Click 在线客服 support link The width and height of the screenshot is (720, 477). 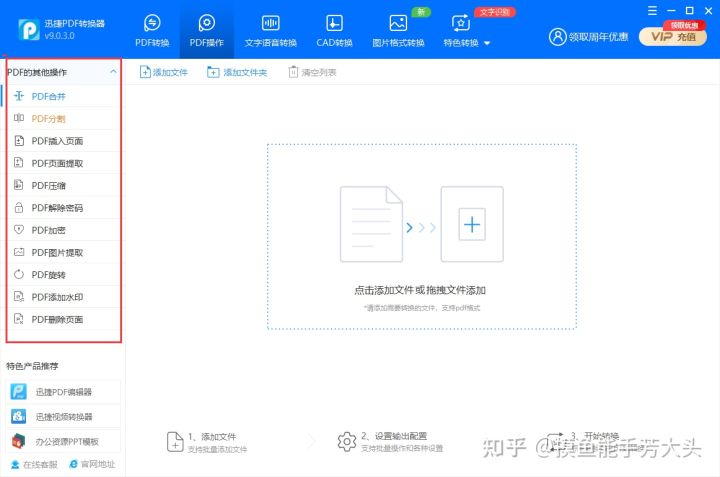pos(34,464)
